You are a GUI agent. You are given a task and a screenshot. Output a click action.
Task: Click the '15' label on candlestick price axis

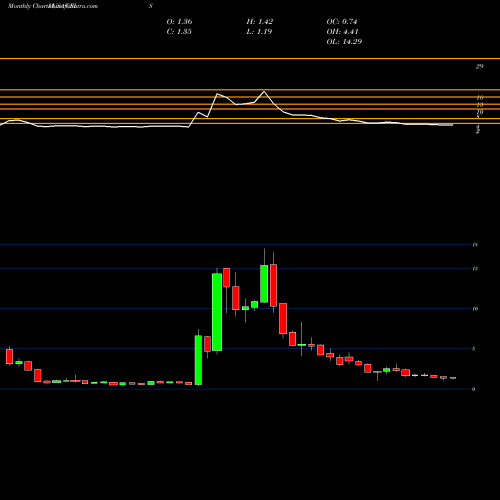coord(475,269)
